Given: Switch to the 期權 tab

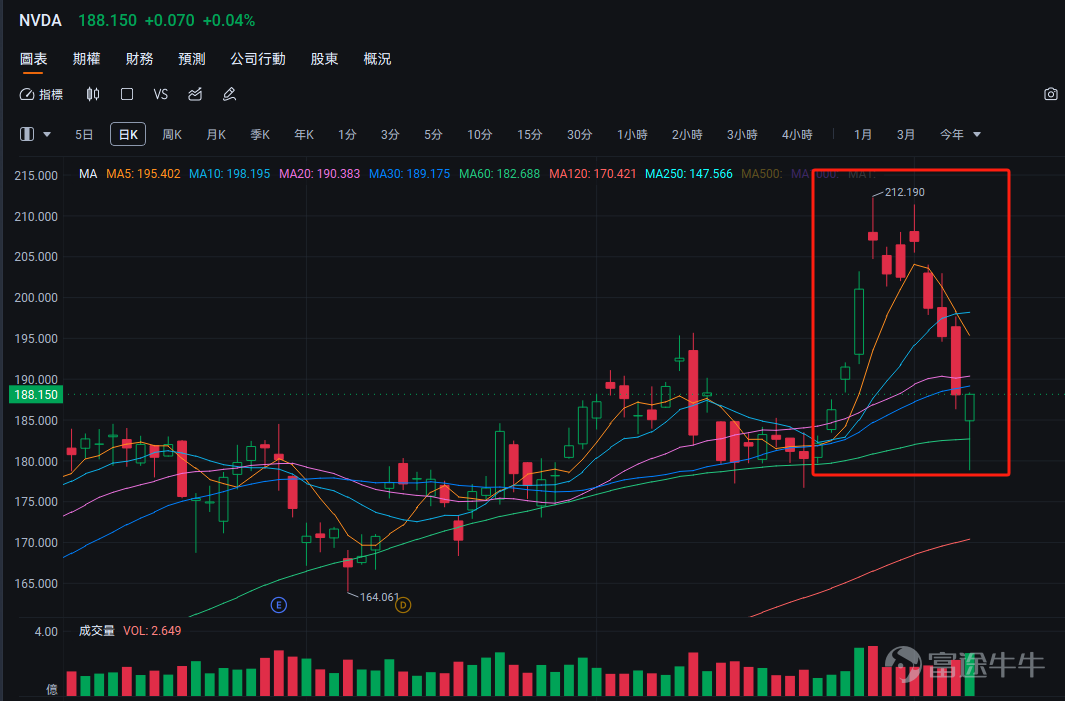Looking at the screenshot, I should pyautogui.click(x=86, y=59).
